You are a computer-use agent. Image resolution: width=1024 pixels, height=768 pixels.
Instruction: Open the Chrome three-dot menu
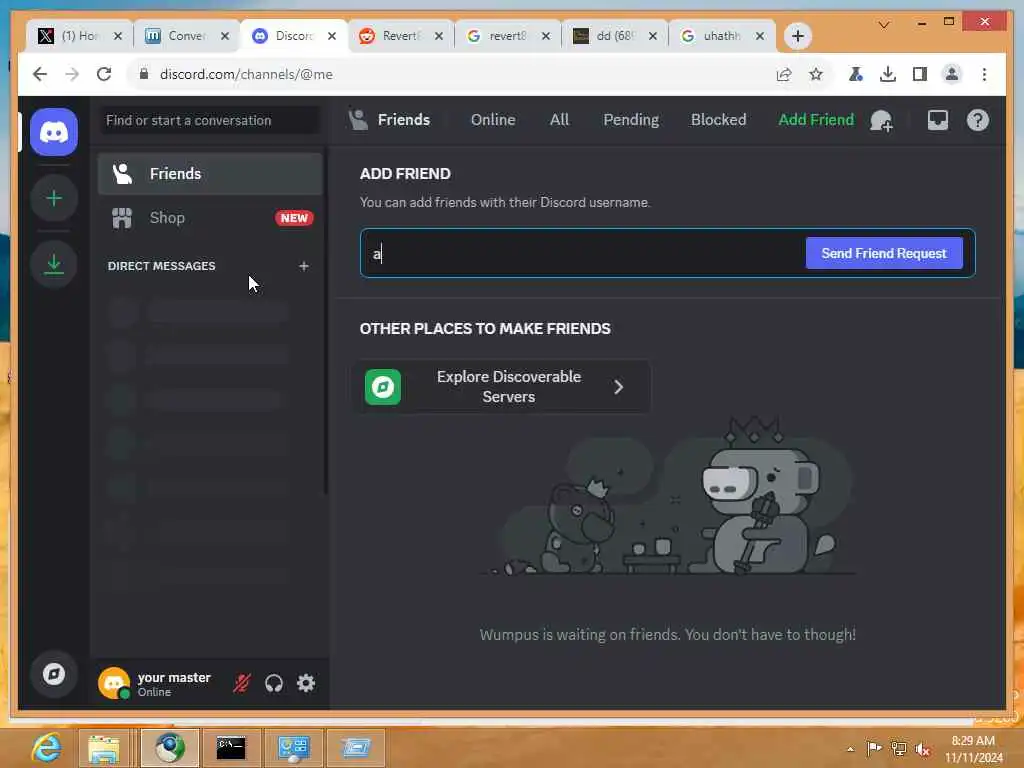[984, 74]
